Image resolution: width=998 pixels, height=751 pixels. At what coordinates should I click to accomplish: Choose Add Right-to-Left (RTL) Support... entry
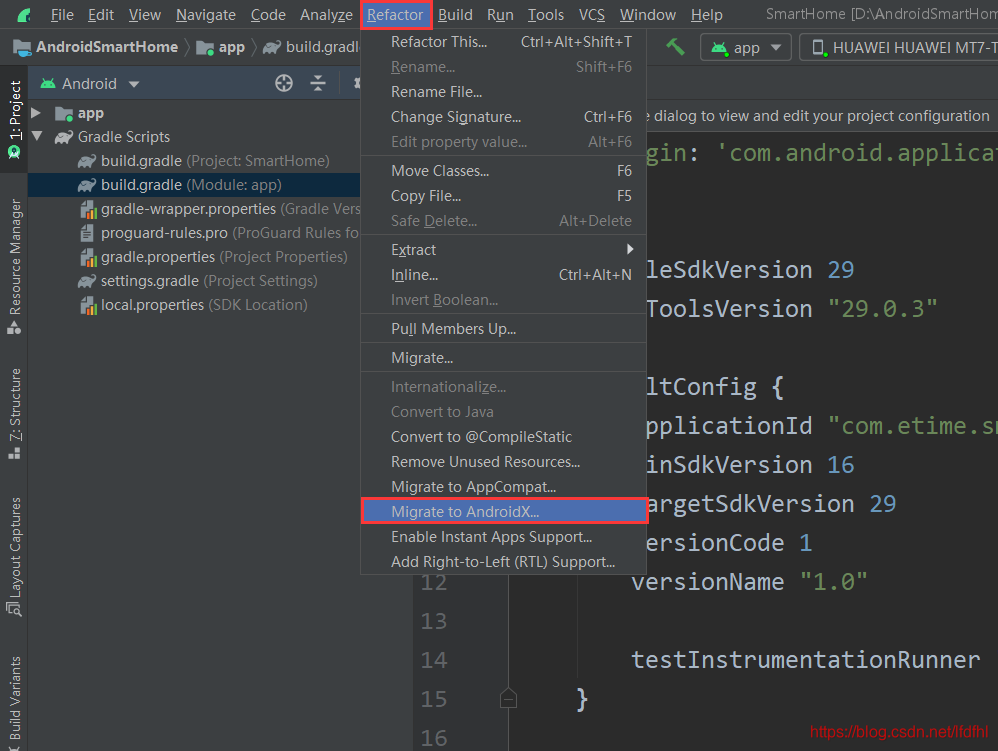503,562
